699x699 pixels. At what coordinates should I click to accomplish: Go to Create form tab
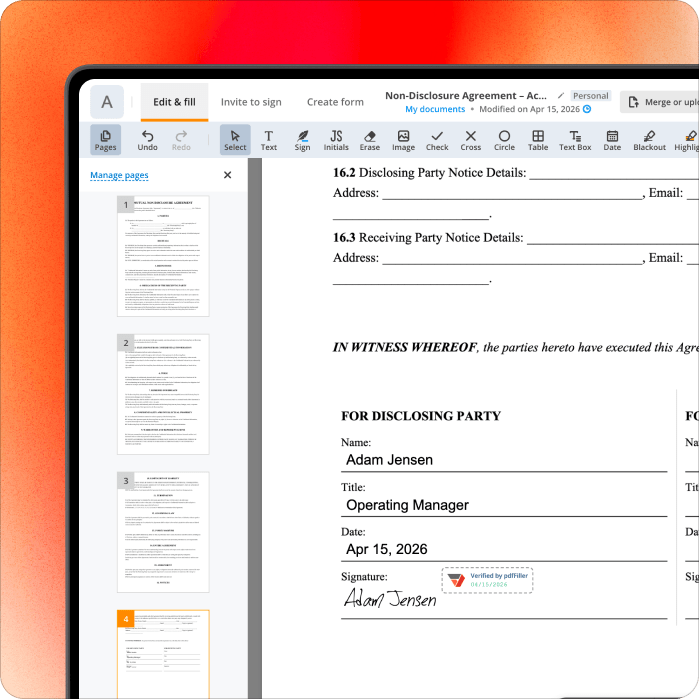click(335, 102)
